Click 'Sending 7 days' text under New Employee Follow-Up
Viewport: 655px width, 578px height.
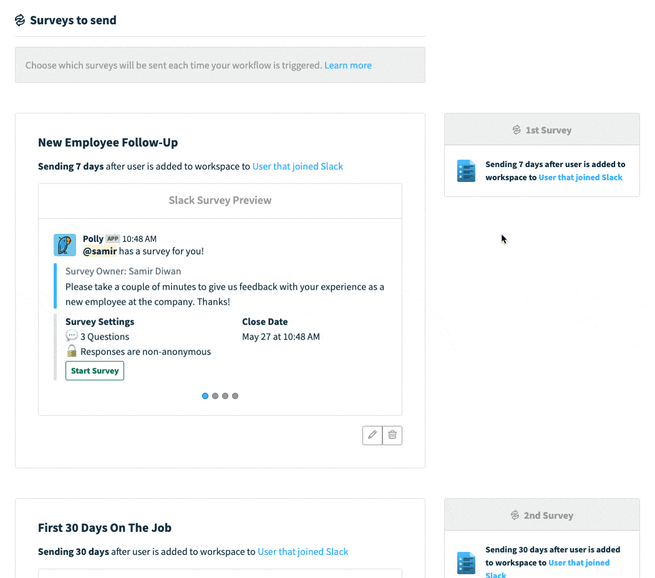pyautogui.click(x=71, y=166)
